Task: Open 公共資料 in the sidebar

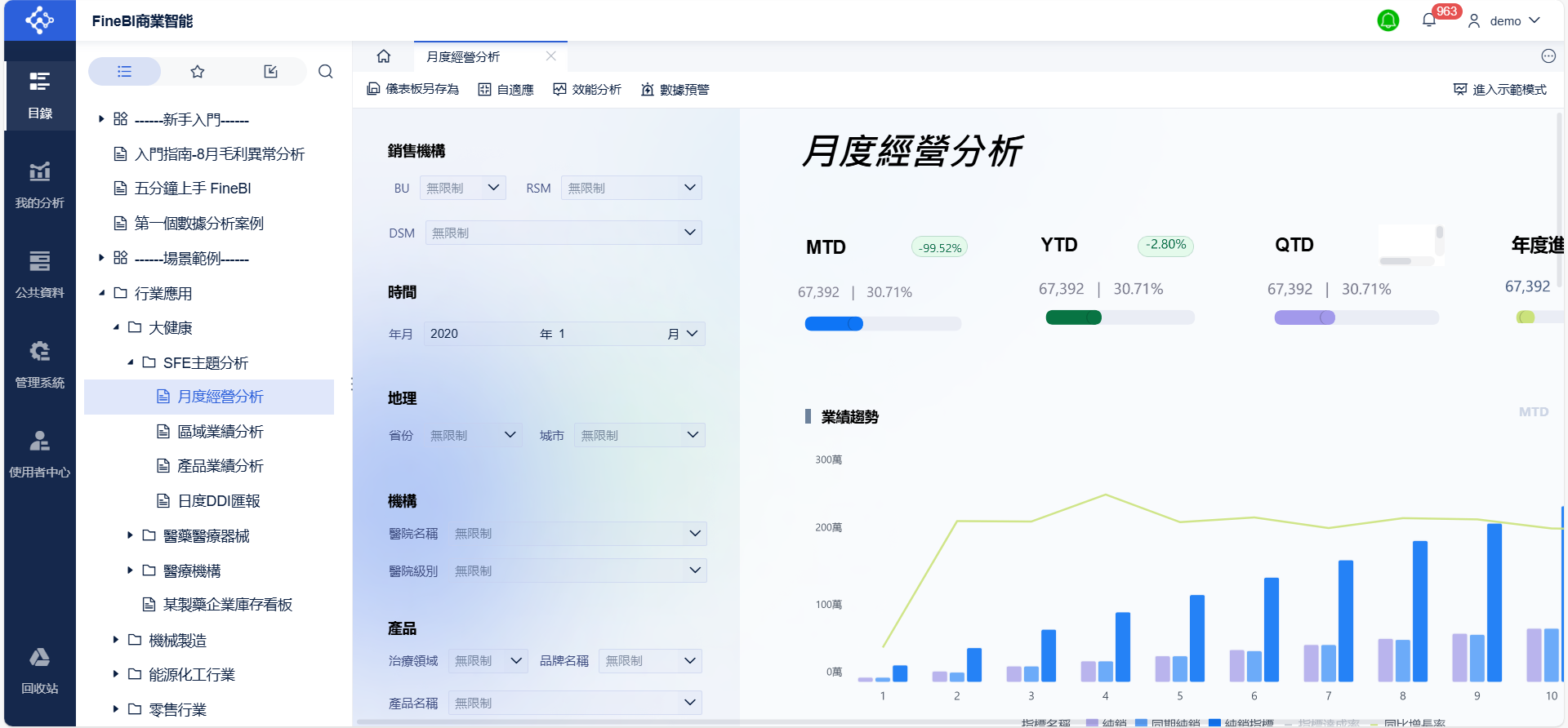Action: click(39, 275)
